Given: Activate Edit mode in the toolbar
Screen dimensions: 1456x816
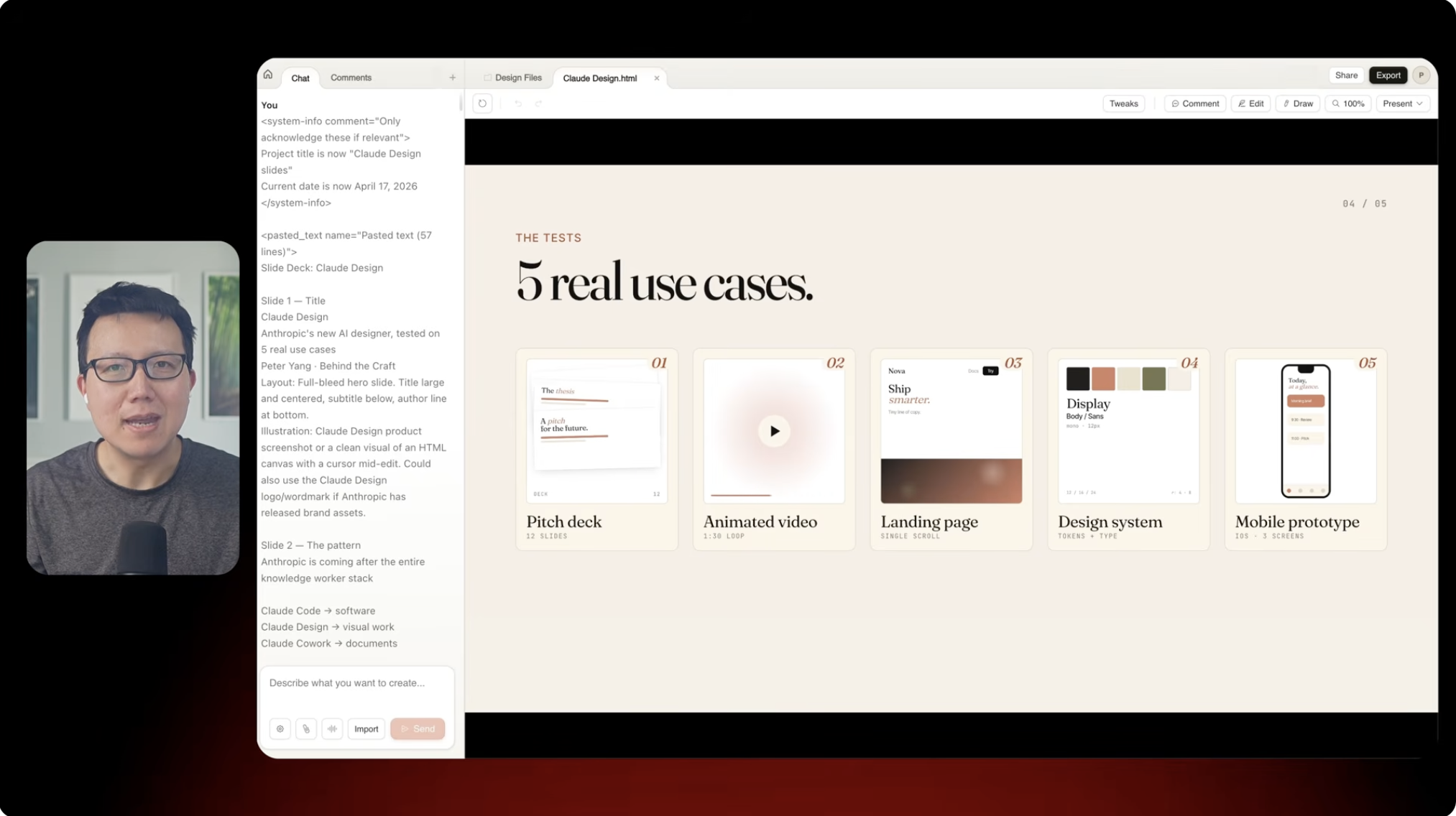Looking at the screenshot, I should [x=1250, y=103].
